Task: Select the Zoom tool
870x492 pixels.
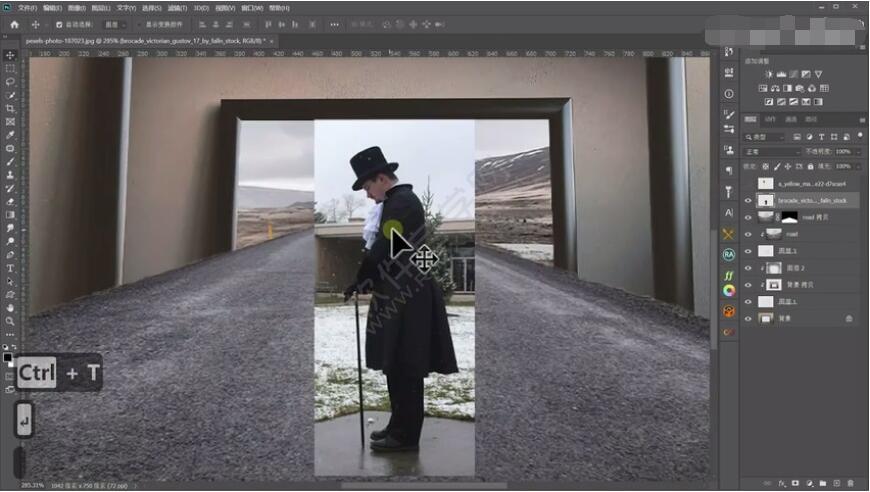Action: (x=10, y=321)
